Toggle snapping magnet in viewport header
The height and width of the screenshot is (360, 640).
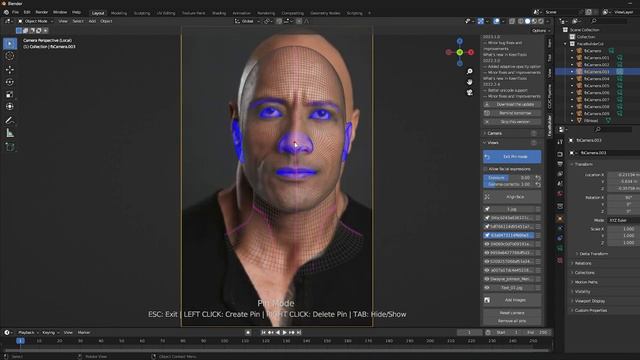[x=279, y=21]
